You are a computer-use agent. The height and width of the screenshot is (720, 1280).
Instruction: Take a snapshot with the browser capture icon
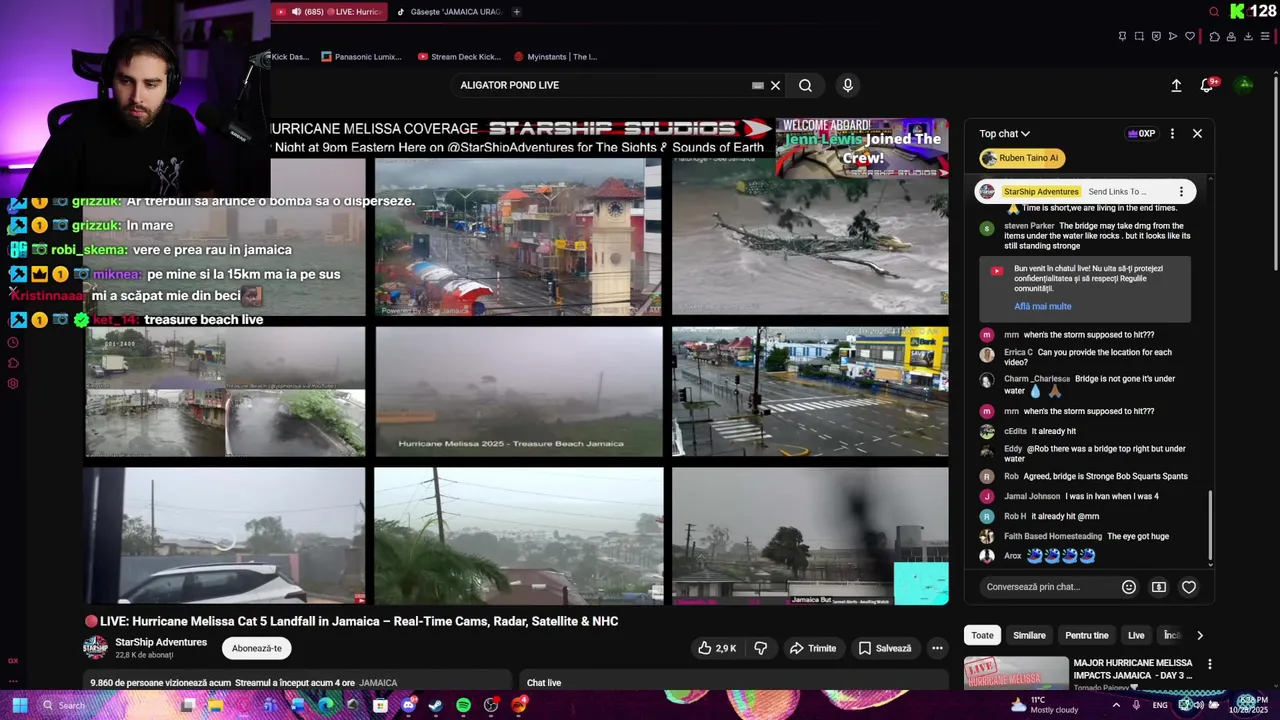tap(1139, 37)
